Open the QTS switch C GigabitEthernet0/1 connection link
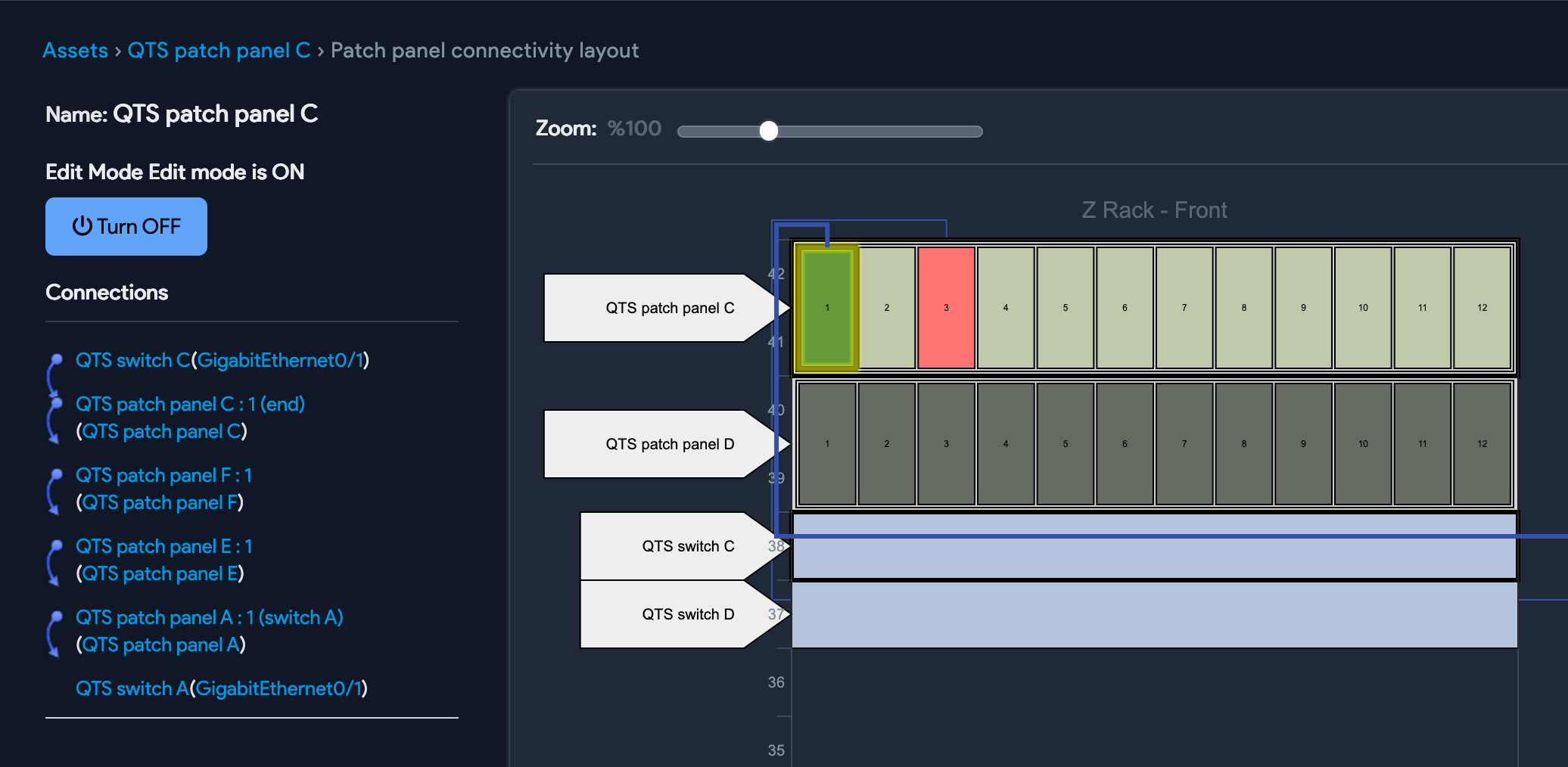The image size is (1568, 767). pyautogui.click(x=222, y=361)
